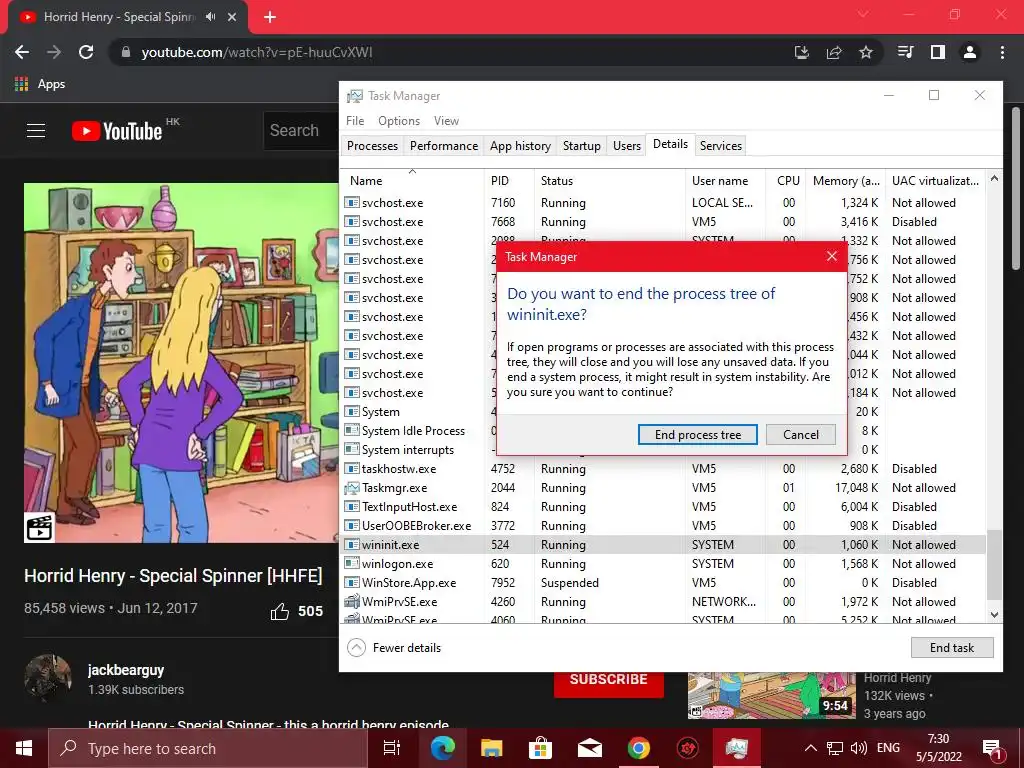Click the Horrid Henry video player

pos(181,362)
